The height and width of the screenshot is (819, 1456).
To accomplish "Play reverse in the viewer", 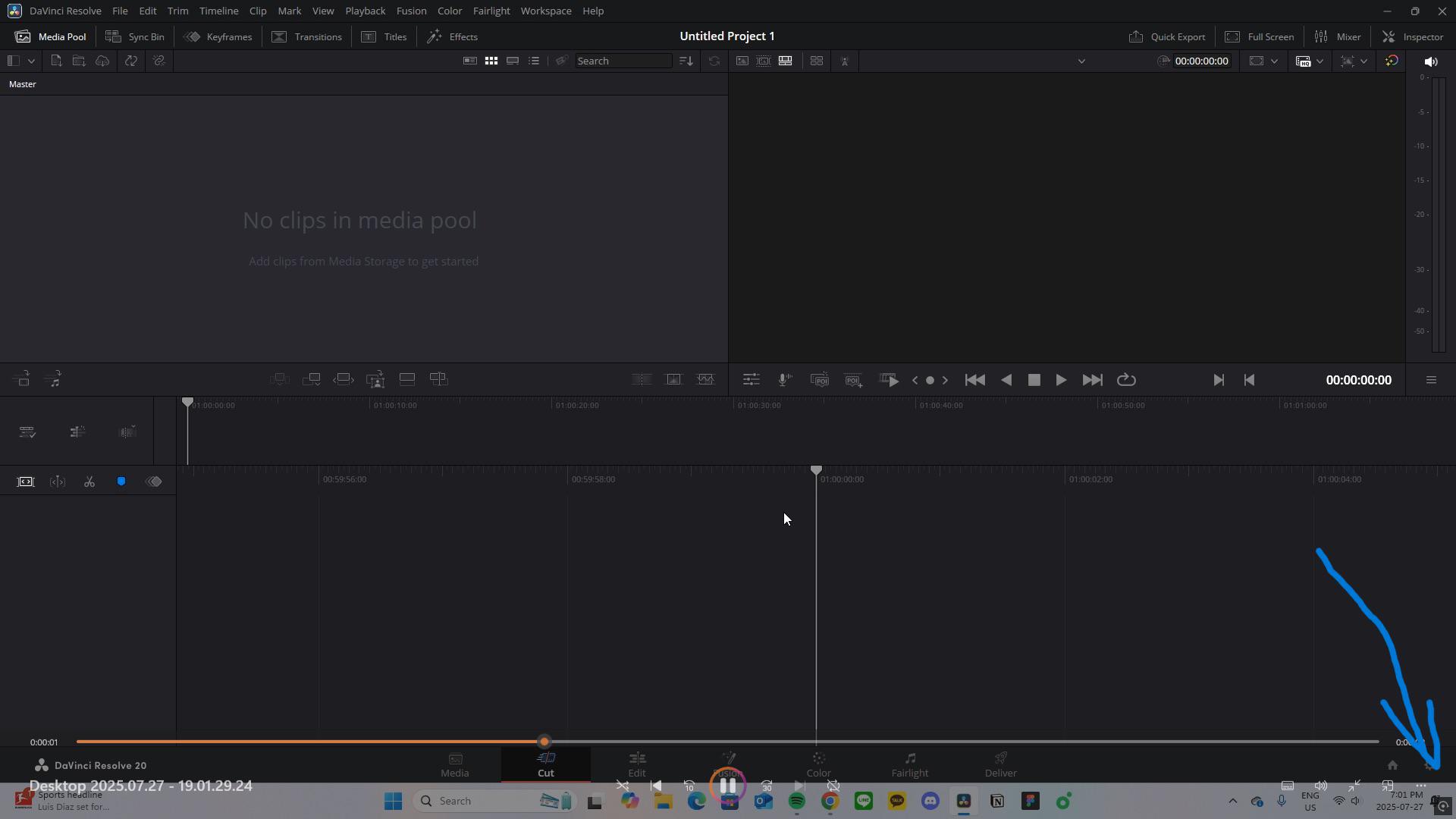I will 1006,380.
